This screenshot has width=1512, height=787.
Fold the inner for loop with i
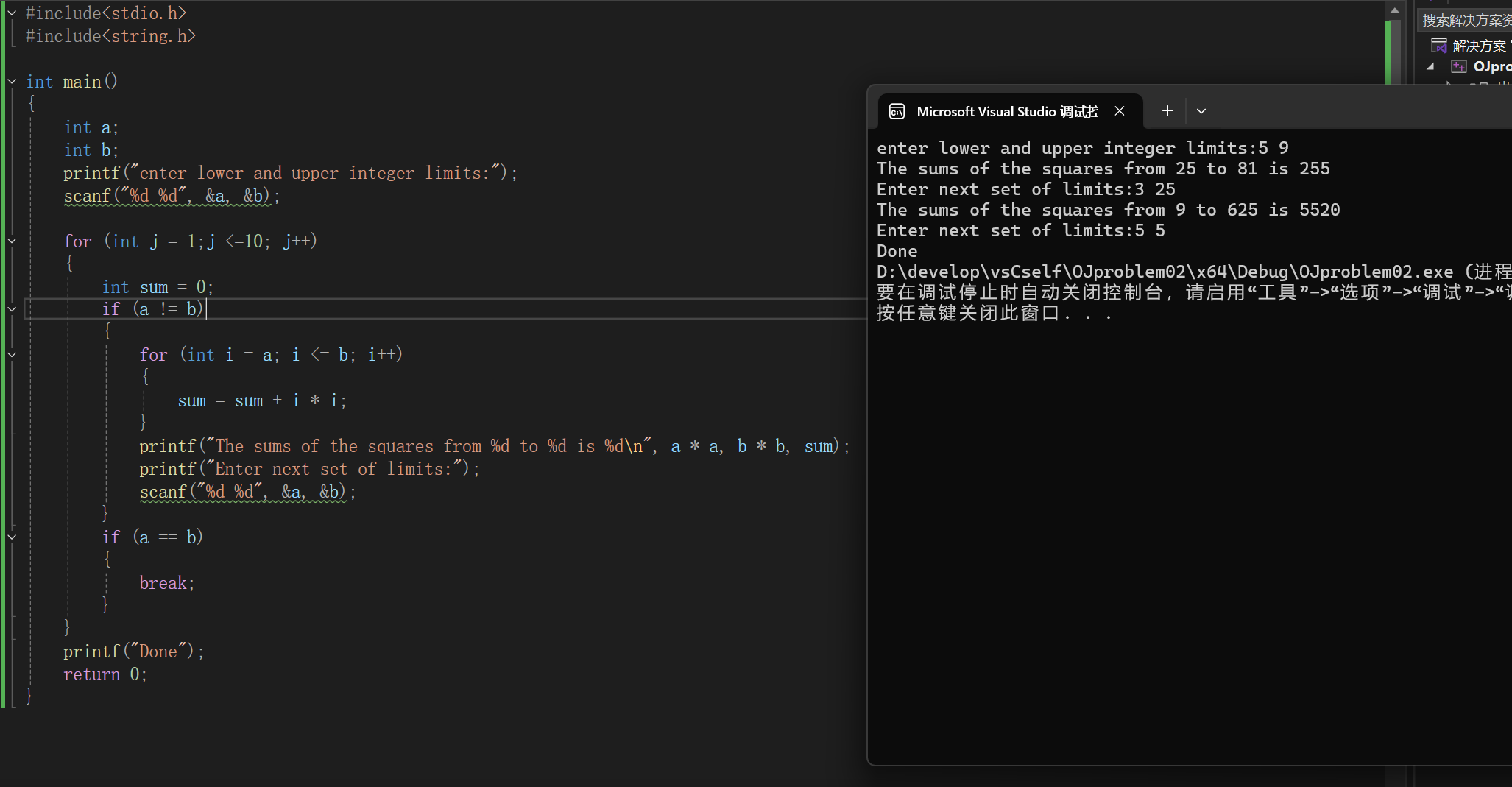pos(12,355)
